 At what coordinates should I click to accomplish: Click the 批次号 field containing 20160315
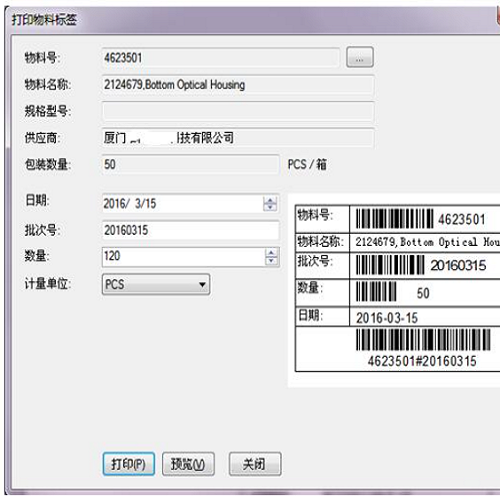[190, 230]
